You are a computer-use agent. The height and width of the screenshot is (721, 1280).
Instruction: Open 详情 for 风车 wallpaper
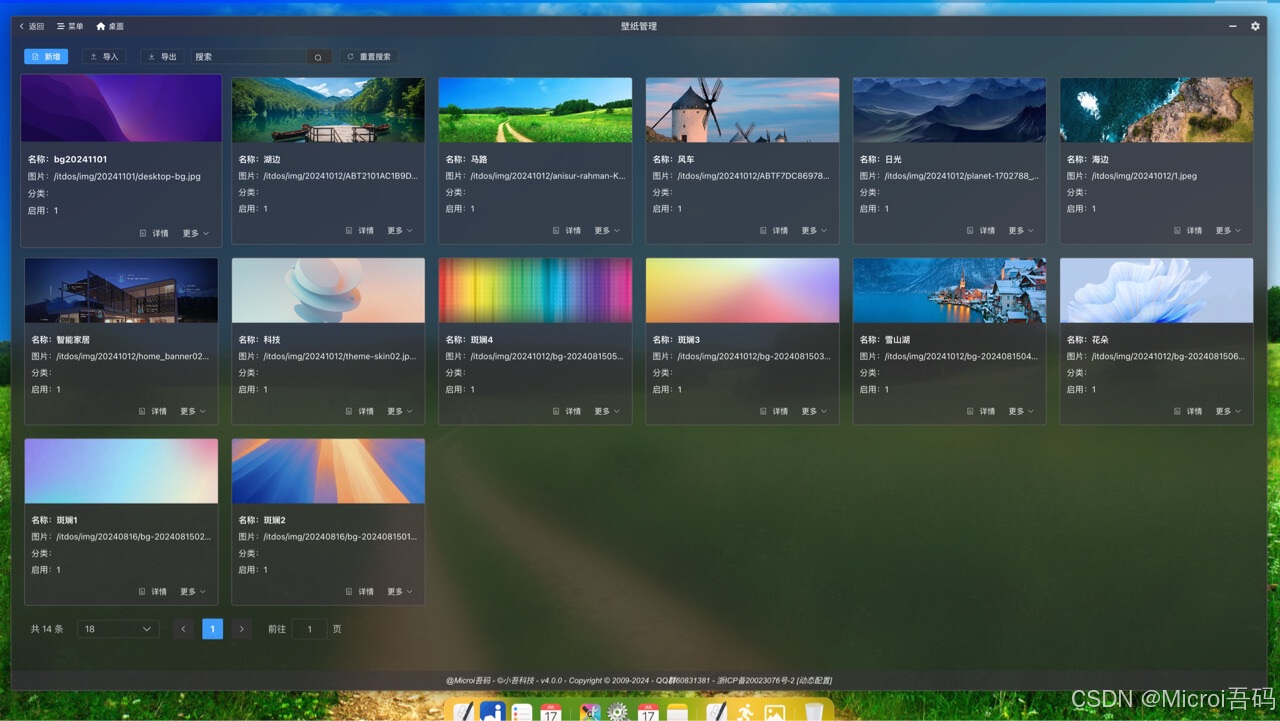pyautogui.click(x=774, y=231)
